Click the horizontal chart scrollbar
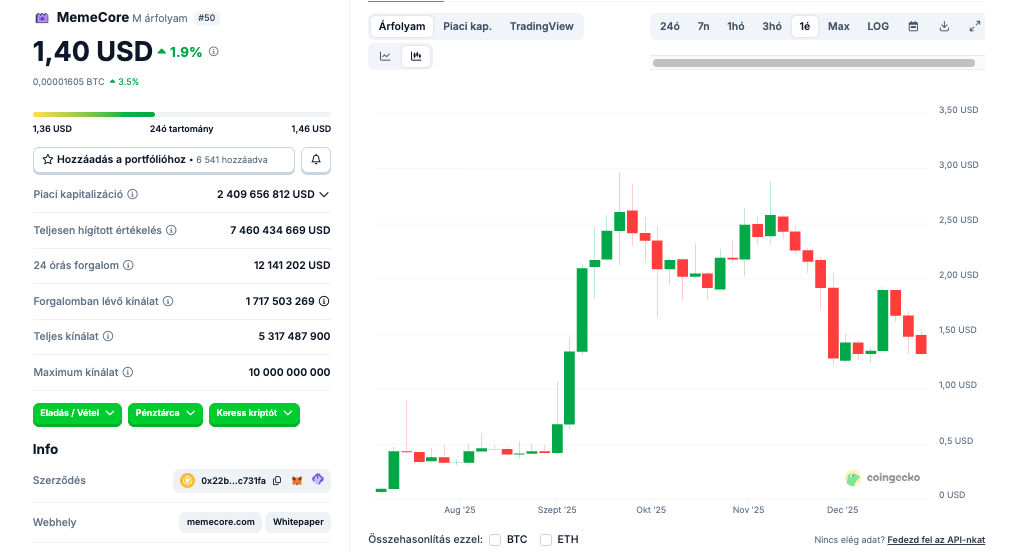This screenshot has height=552, width=1033. [812, 63]
